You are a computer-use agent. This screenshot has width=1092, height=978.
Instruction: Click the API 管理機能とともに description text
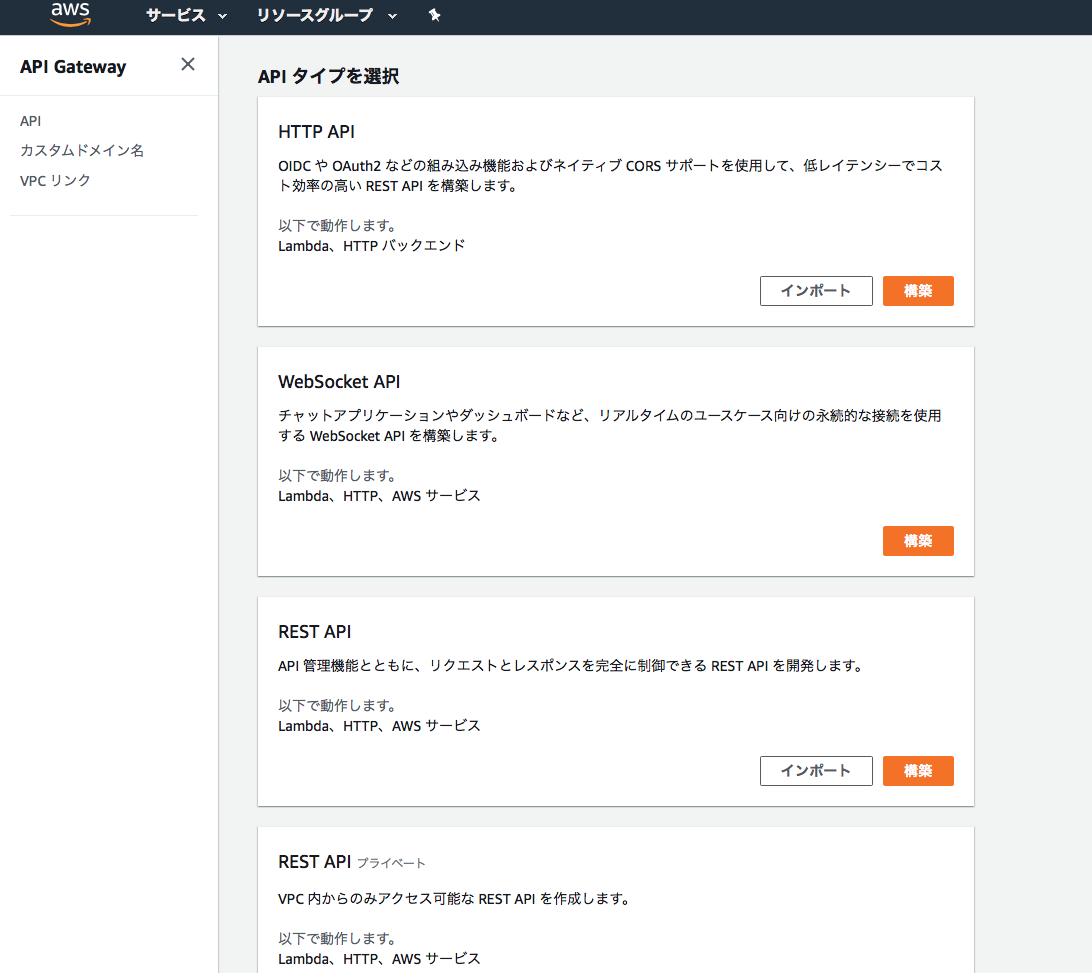(x=570, y=666)
